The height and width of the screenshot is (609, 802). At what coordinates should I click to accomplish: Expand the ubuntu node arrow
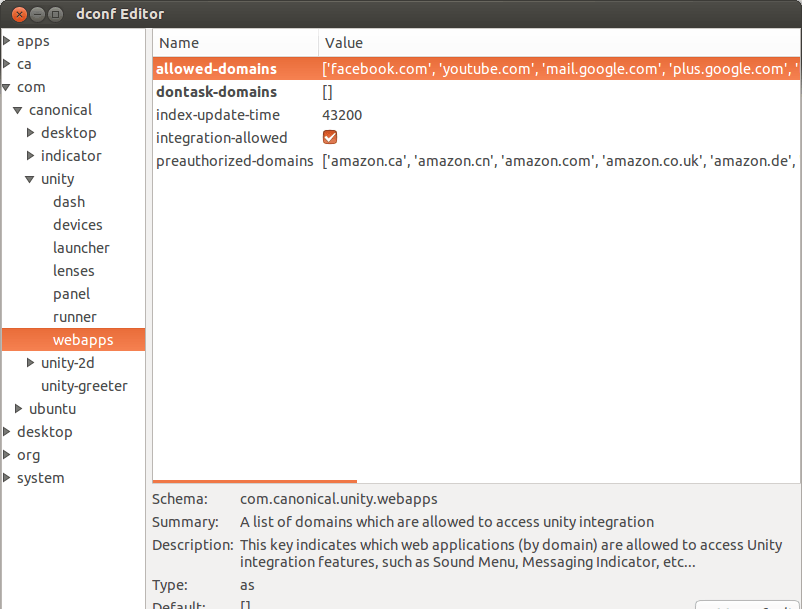(x=18, y=409)
